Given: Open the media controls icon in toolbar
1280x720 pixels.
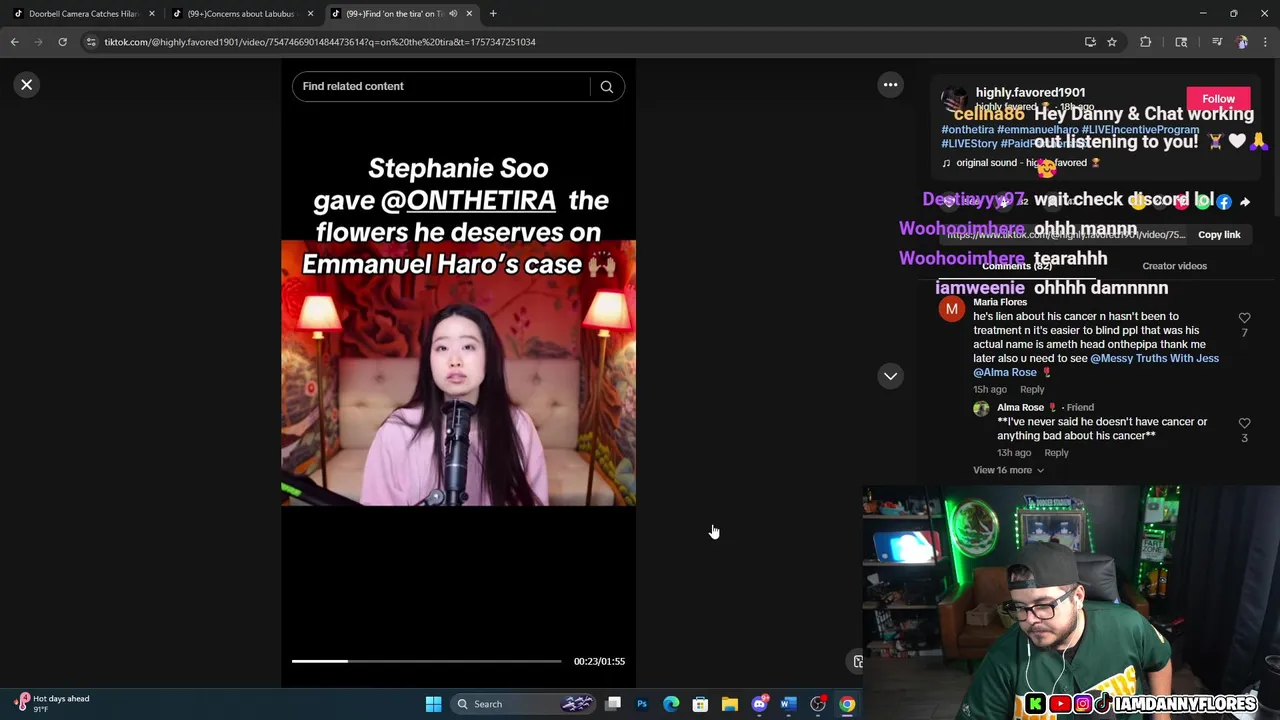Looking at the screenshot, I should click(1216, 42).
